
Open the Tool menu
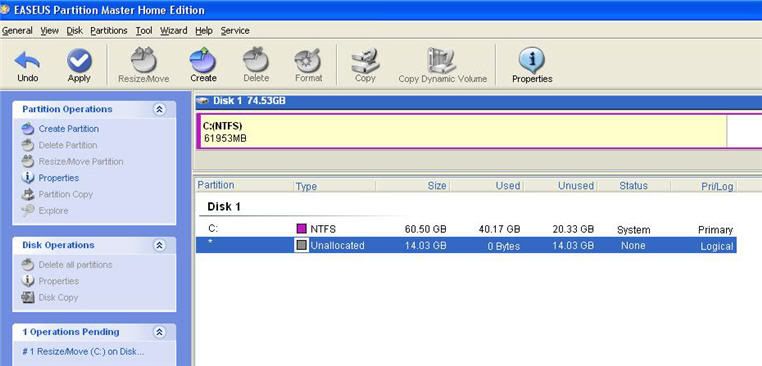[144, 31]
